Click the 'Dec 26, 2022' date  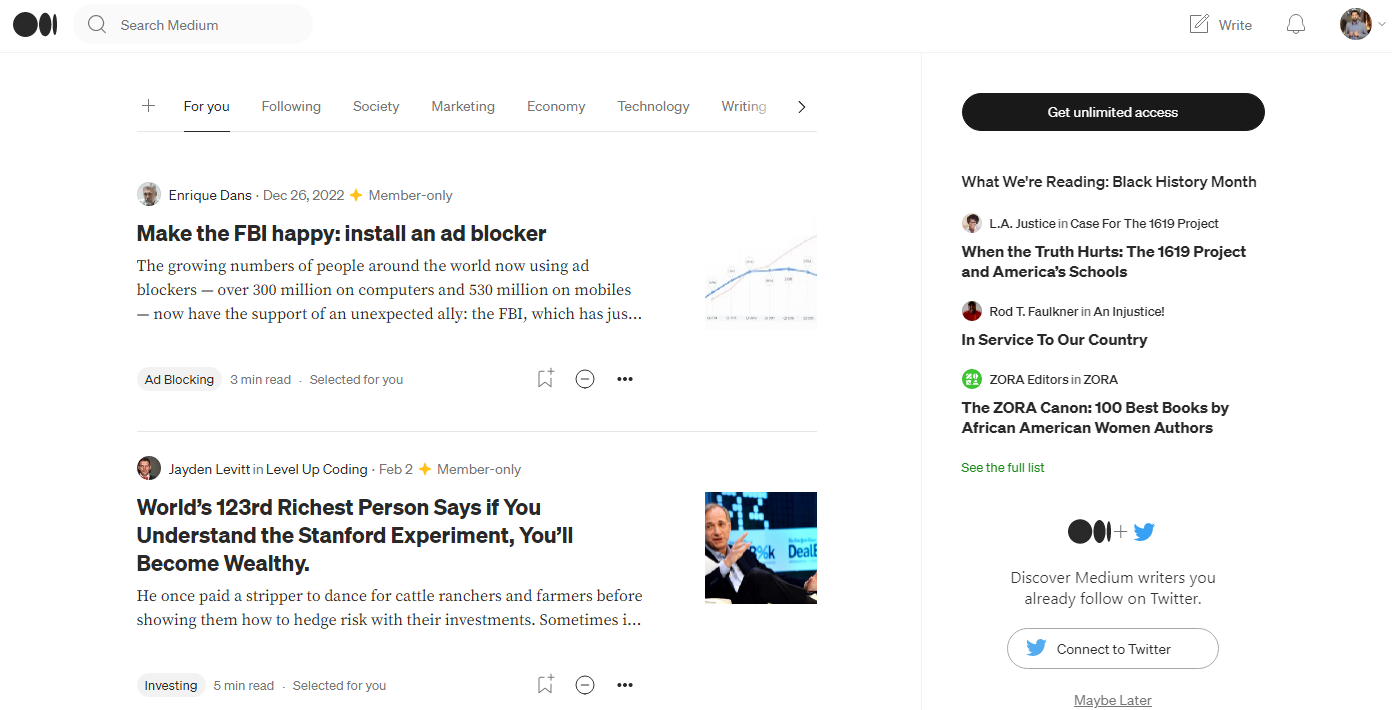(303, 195)
